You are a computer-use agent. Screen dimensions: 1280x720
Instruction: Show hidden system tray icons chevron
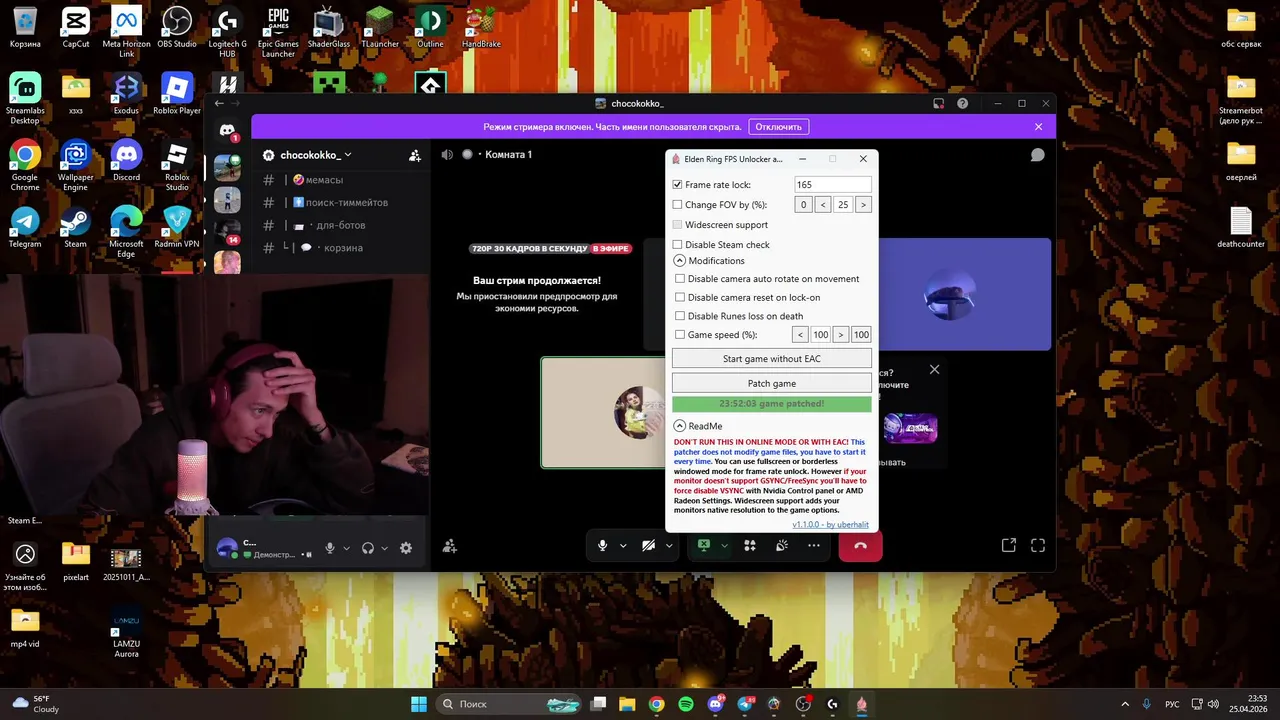coord(1125,704)
